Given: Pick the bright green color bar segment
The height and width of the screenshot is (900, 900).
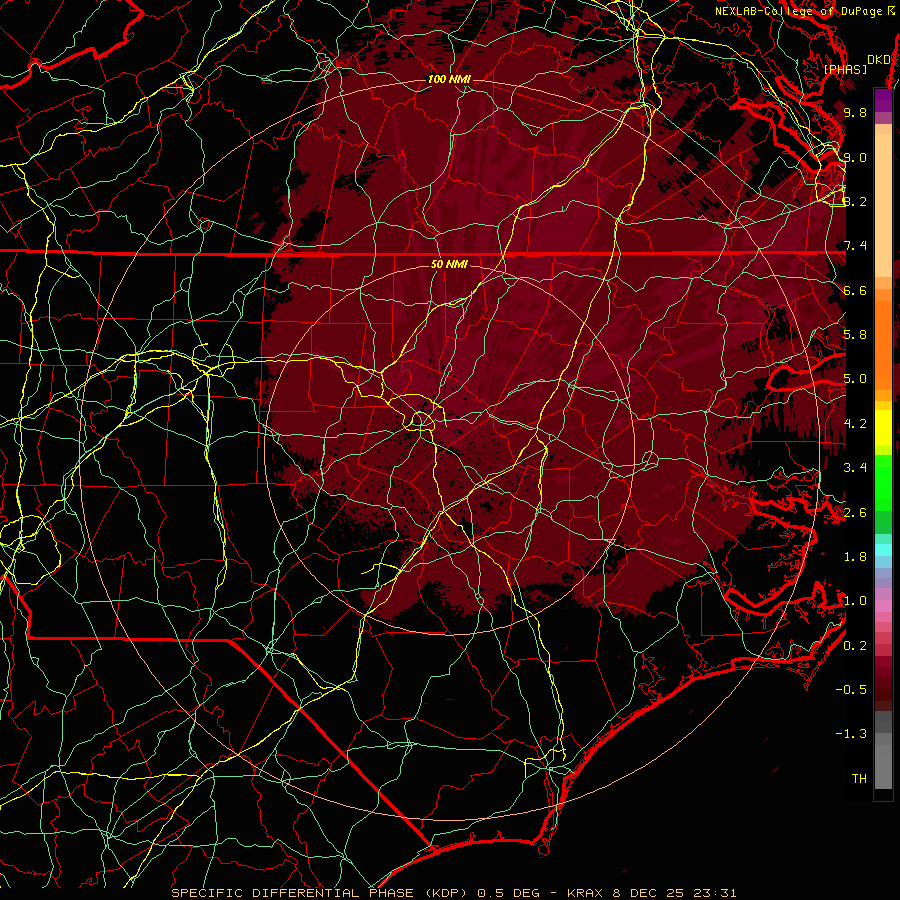Looking at the screenshot, I should click(883, 482).
